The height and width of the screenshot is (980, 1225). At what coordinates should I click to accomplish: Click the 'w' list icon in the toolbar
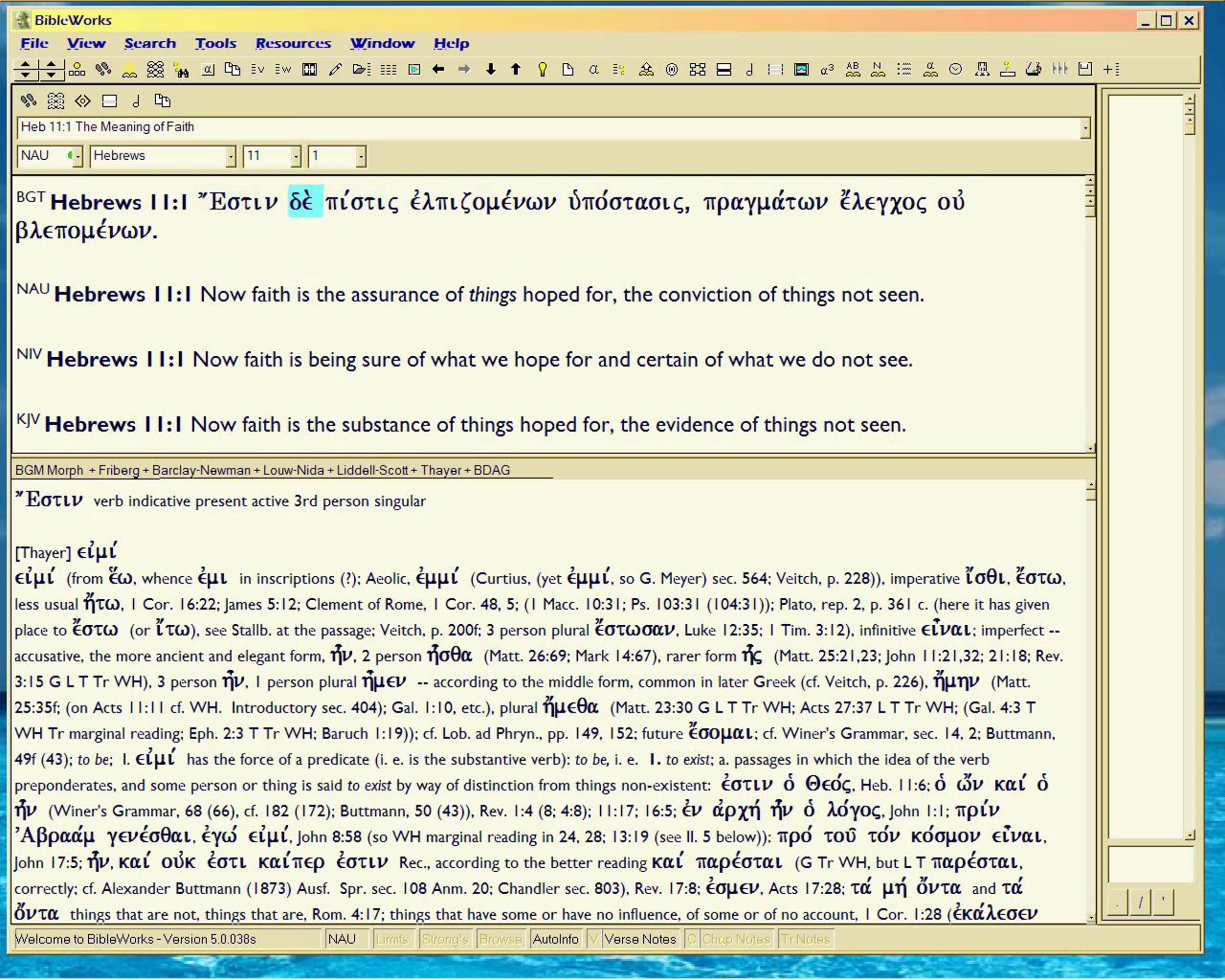point(283,70)
